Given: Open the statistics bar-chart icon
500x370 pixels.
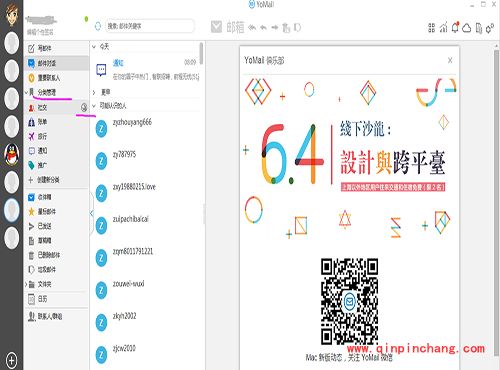Looking at the screenshot, I should click(x=443, y=28).
